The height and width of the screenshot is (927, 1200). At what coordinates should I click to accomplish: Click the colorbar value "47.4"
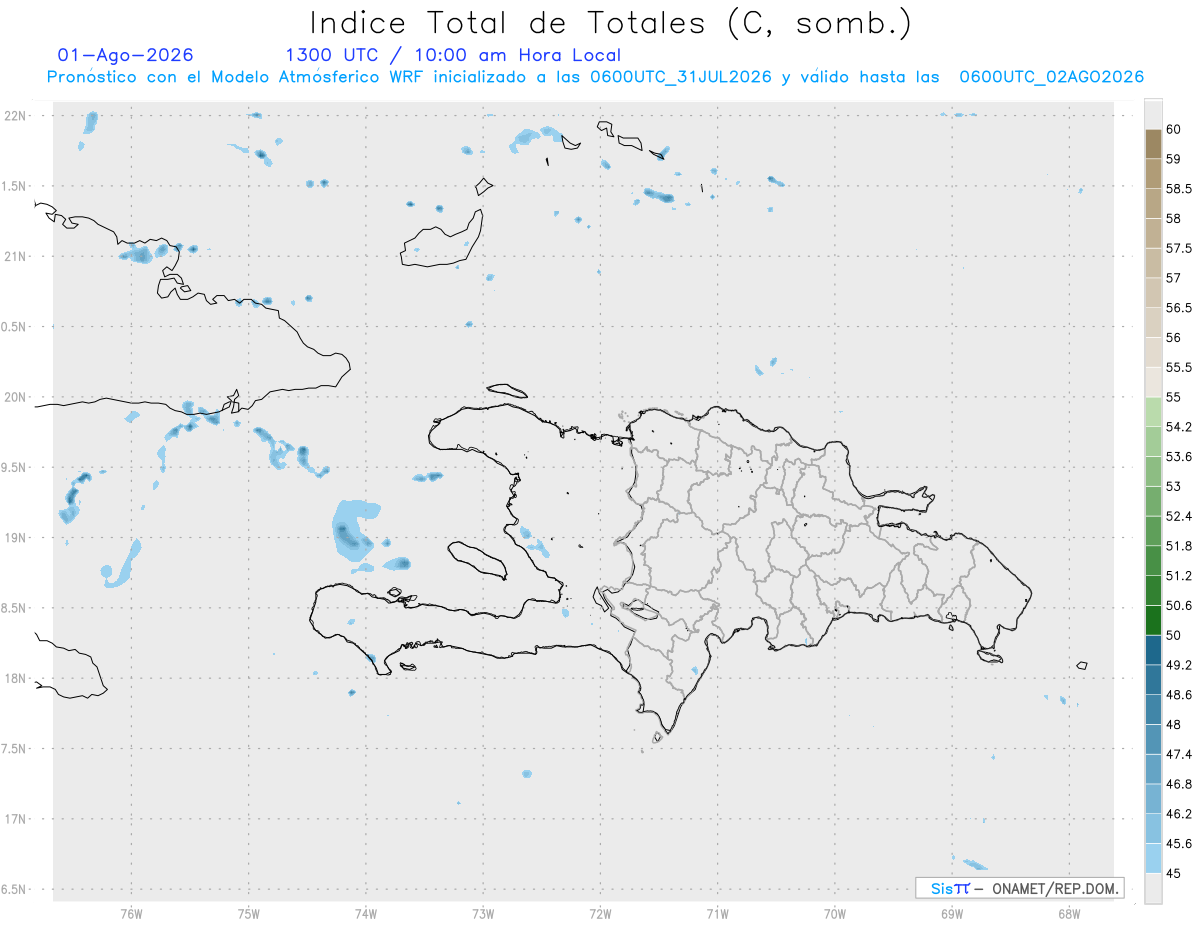click(x=1179, y=754)
